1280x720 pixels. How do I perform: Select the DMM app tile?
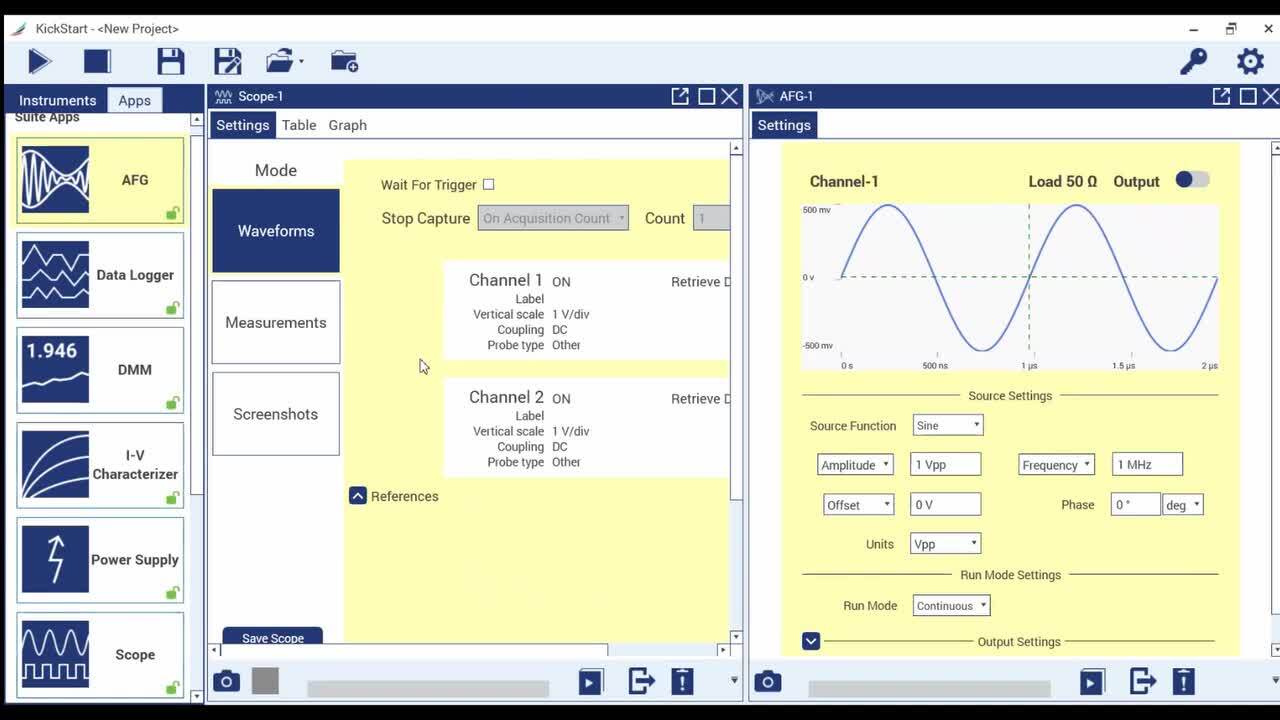click(100, 370)
